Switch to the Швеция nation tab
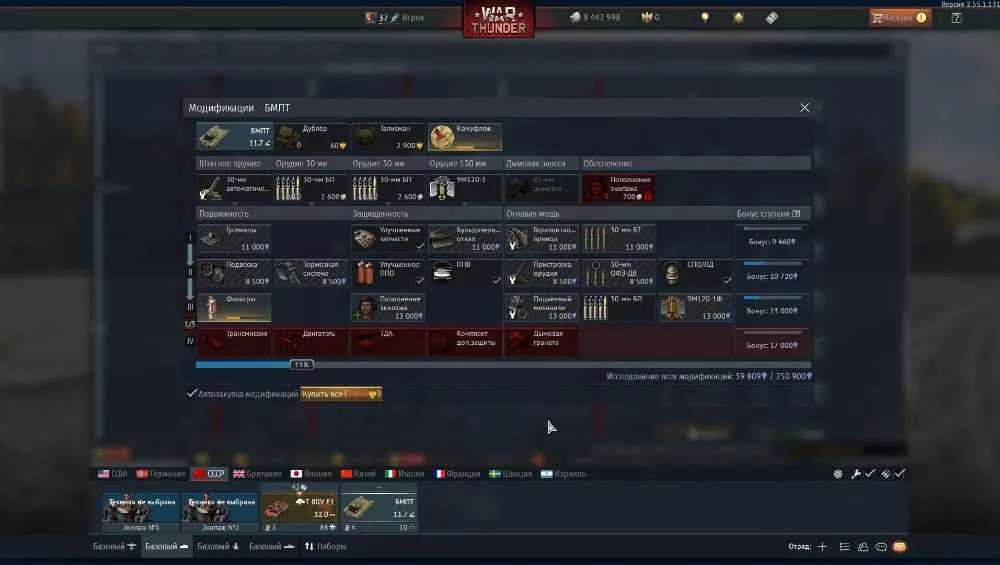The height and width of the screenshot is (565, 1000). pyautogui.click(x=510, y=474)
